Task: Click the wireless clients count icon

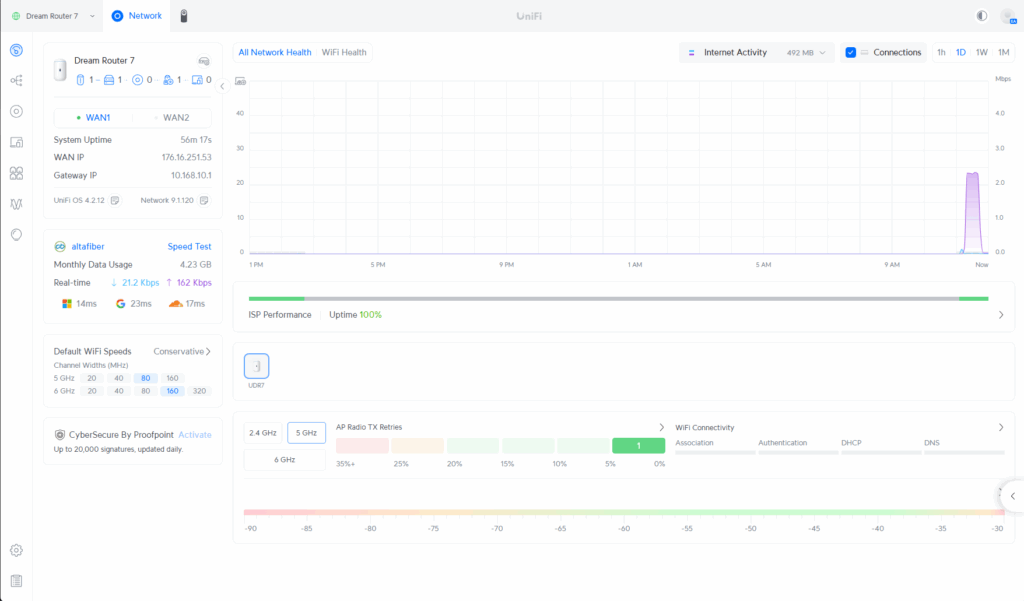Action: [x=168, y=80]
